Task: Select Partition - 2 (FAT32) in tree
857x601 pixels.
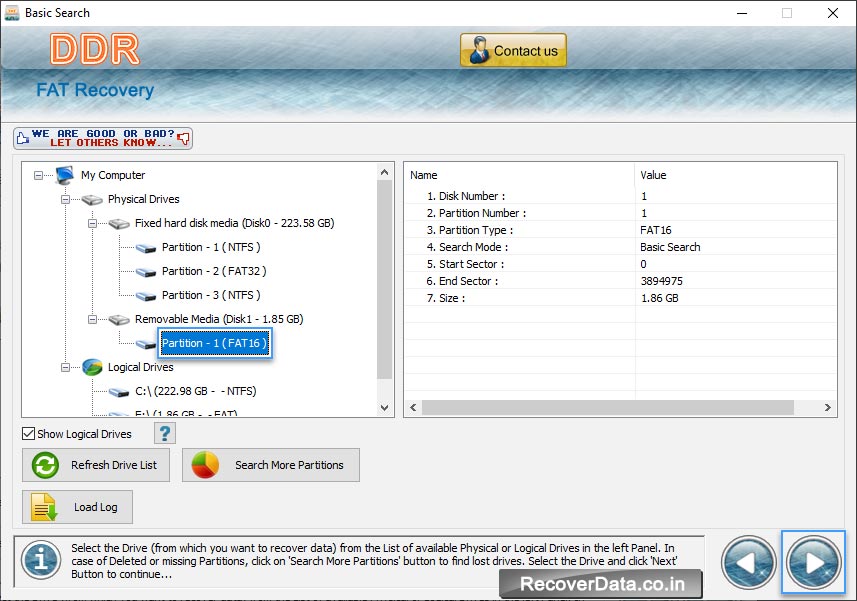Action: [x=214, y=271]
